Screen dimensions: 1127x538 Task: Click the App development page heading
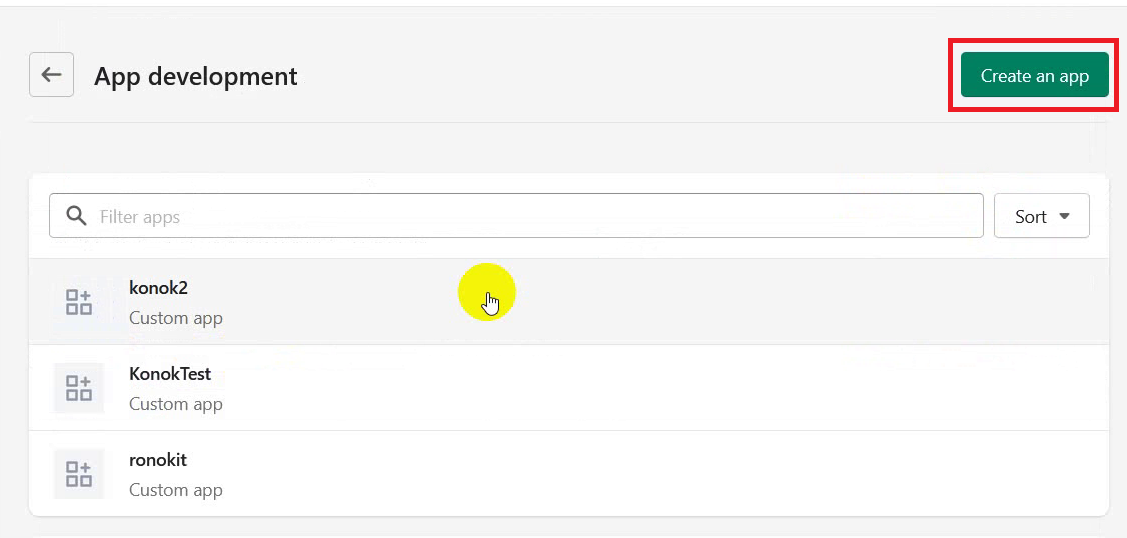tap(196, 75)
